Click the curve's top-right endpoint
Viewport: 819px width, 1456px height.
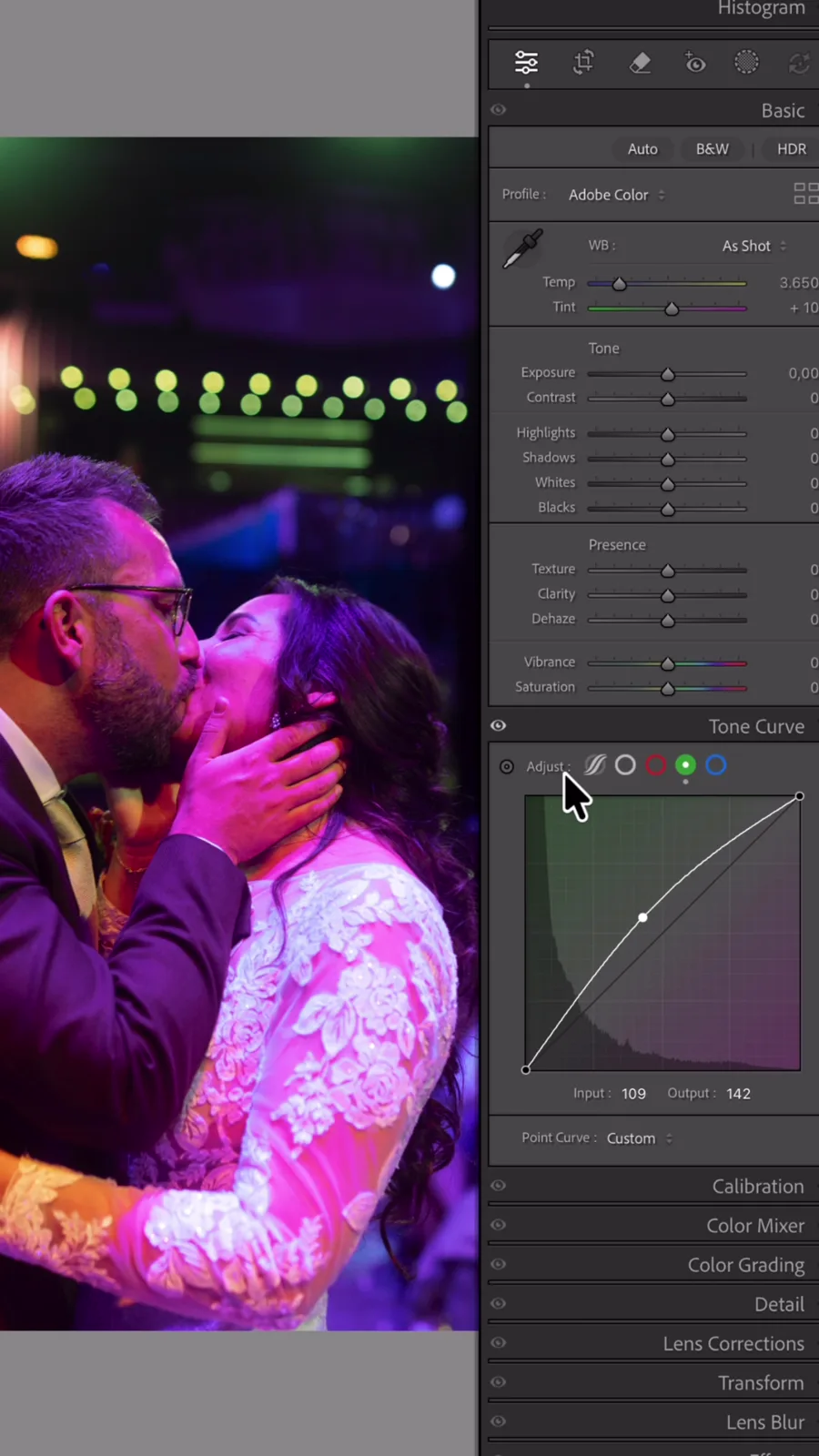pyautogui.click(x=800, y=796)
